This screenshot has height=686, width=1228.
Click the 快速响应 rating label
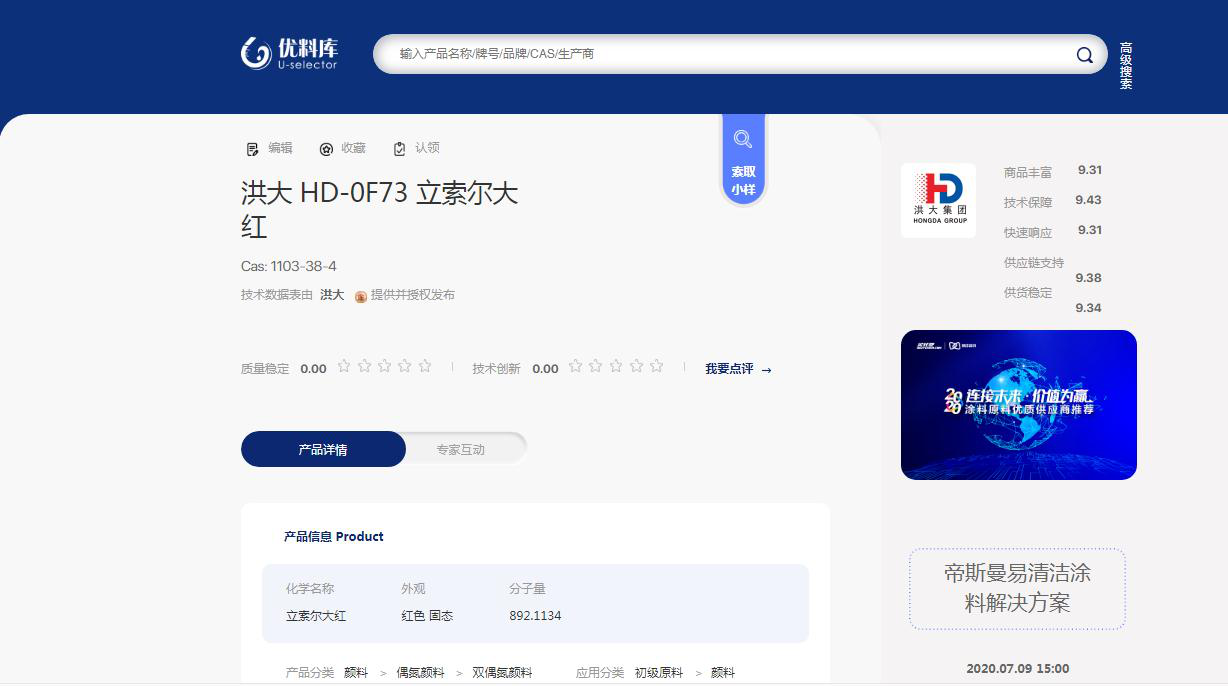click(x=1028, y=233)
